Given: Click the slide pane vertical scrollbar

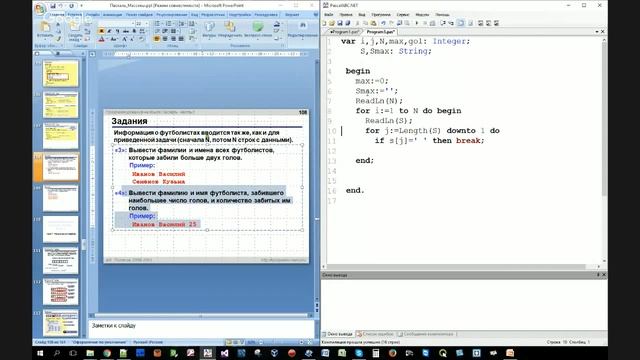Looking at the screenshot, I should [317, 180].
